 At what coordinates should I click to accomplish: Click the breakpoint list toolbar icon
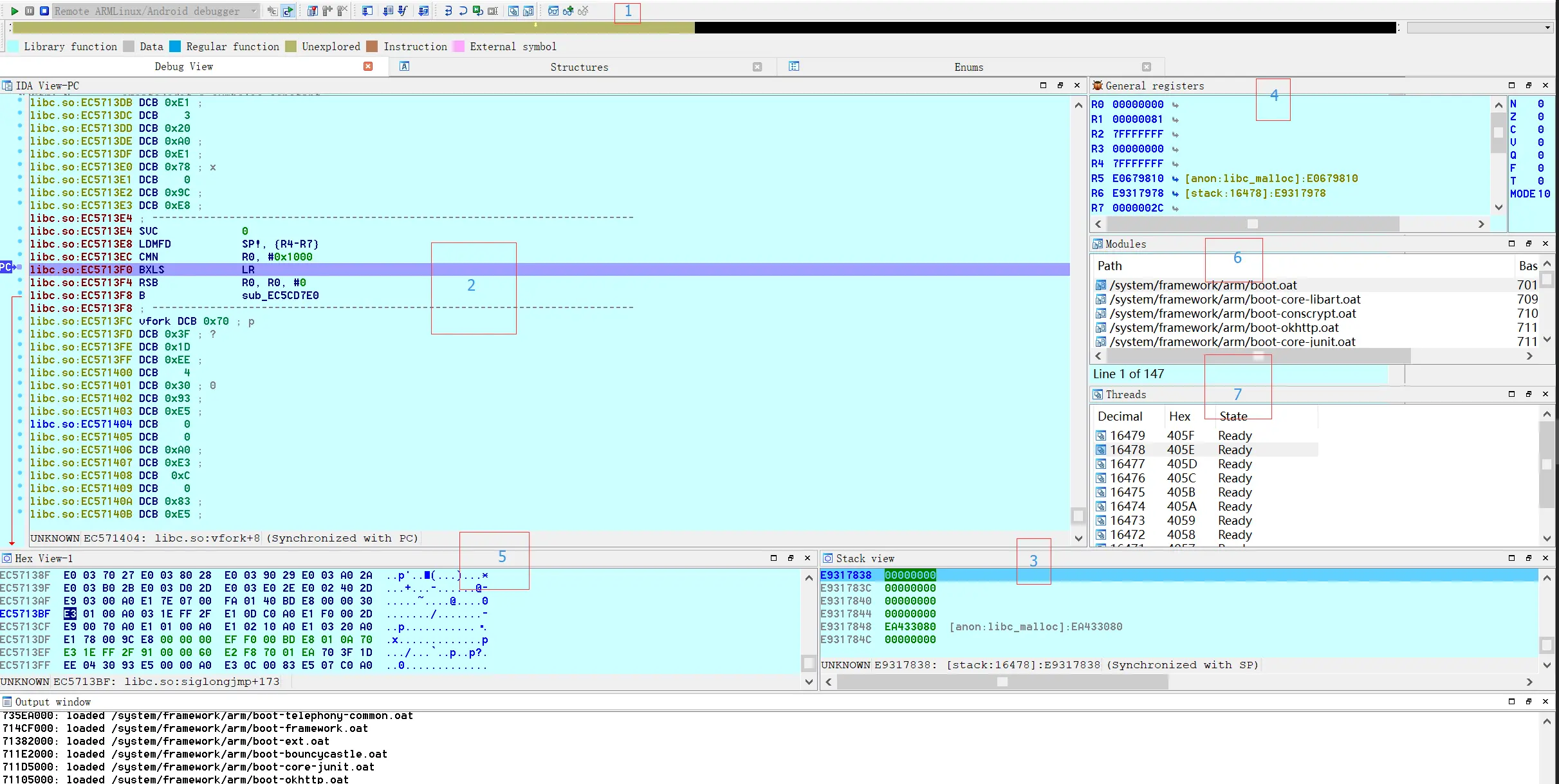(312, 11)
